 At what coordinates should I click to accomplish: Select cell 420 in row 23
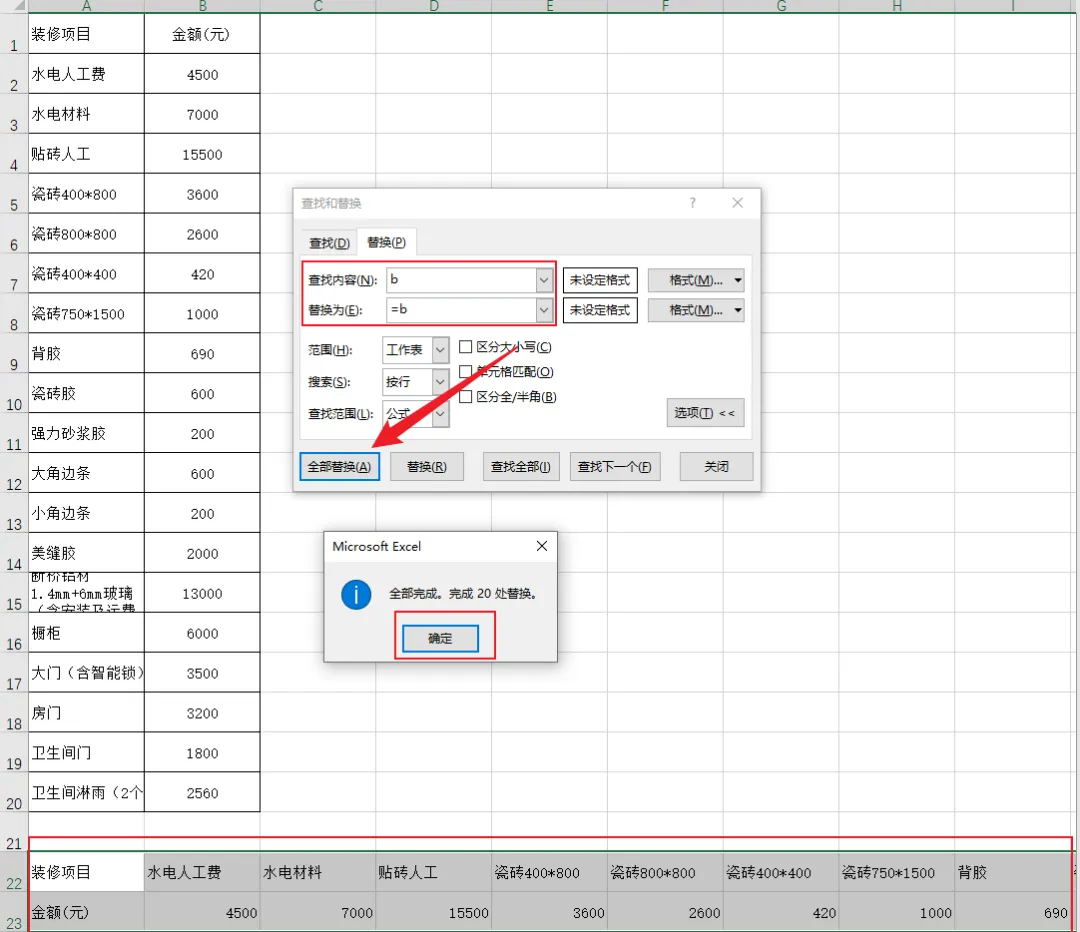tap(781, 912)
